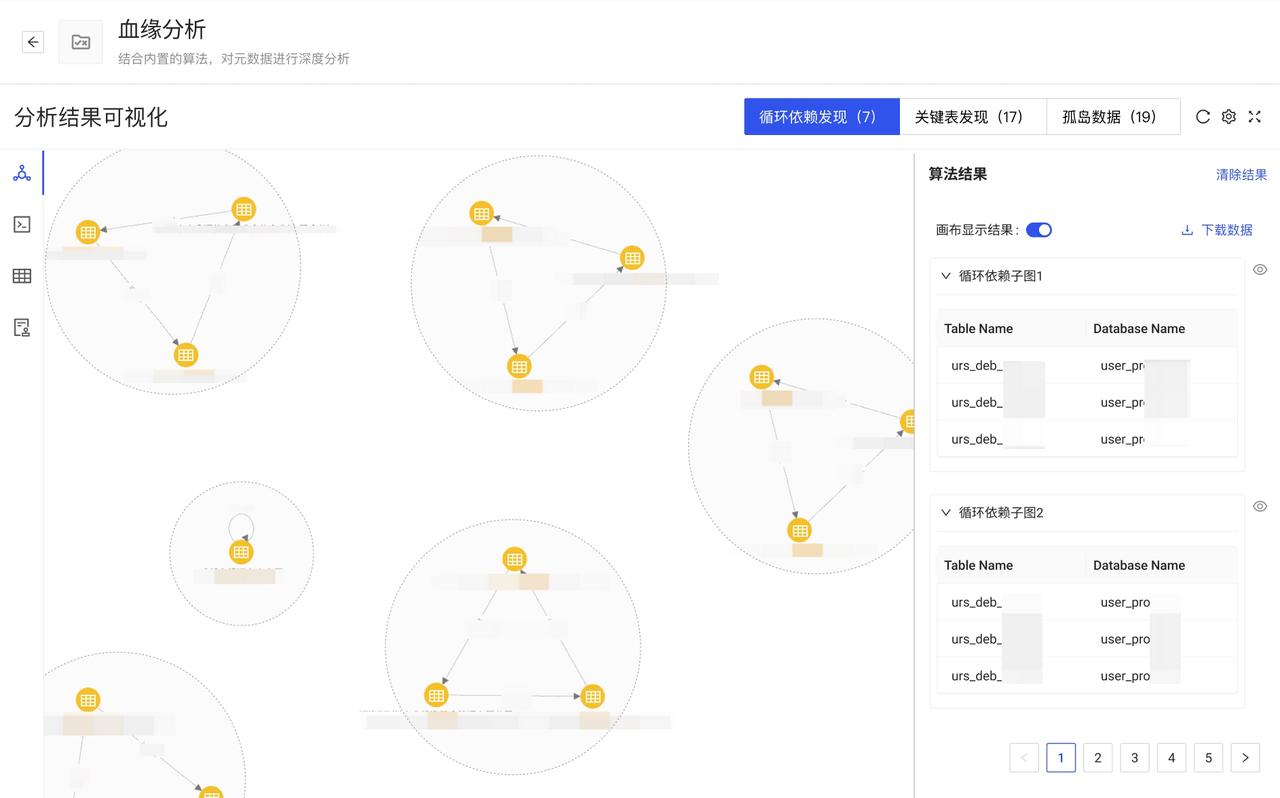This screenshot has height=798, width=1280.
Task: Open the 孤岛数据 tab
Action: (x=1113, y=116)
